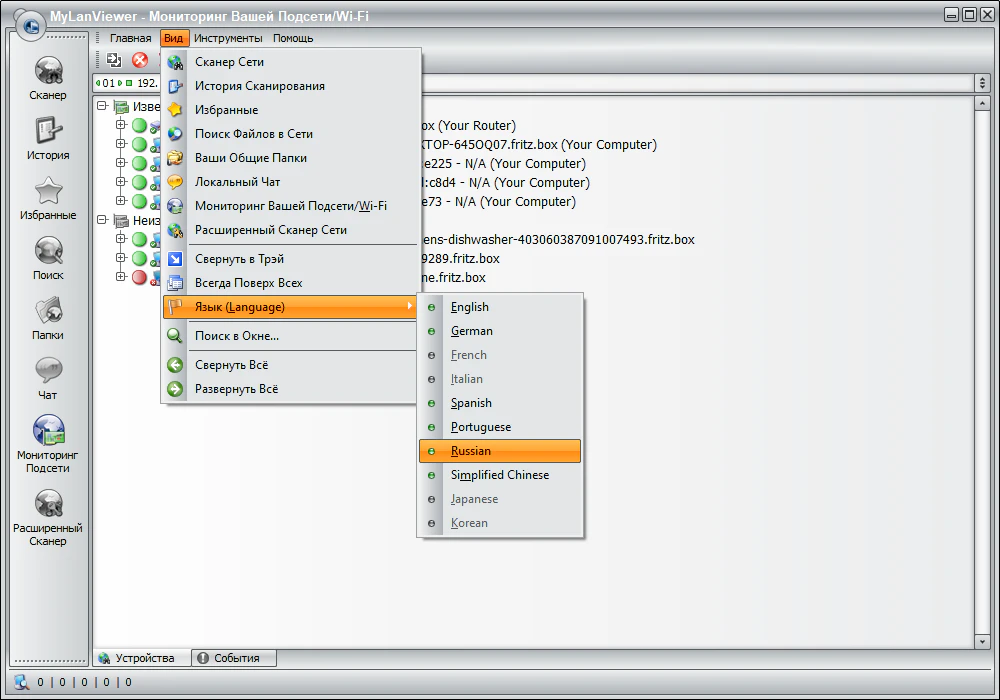Viewport: 1000px width, 700px height.
Task: Switch to the События tab
Action: click(x=234, y=658)
